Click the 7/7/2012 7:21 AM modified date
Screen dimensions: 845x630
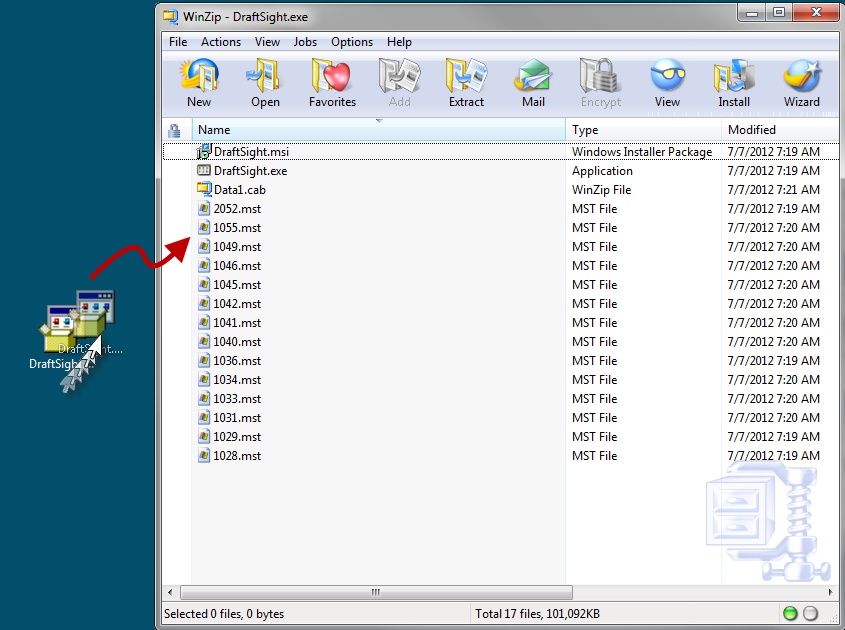pos(774,190)
